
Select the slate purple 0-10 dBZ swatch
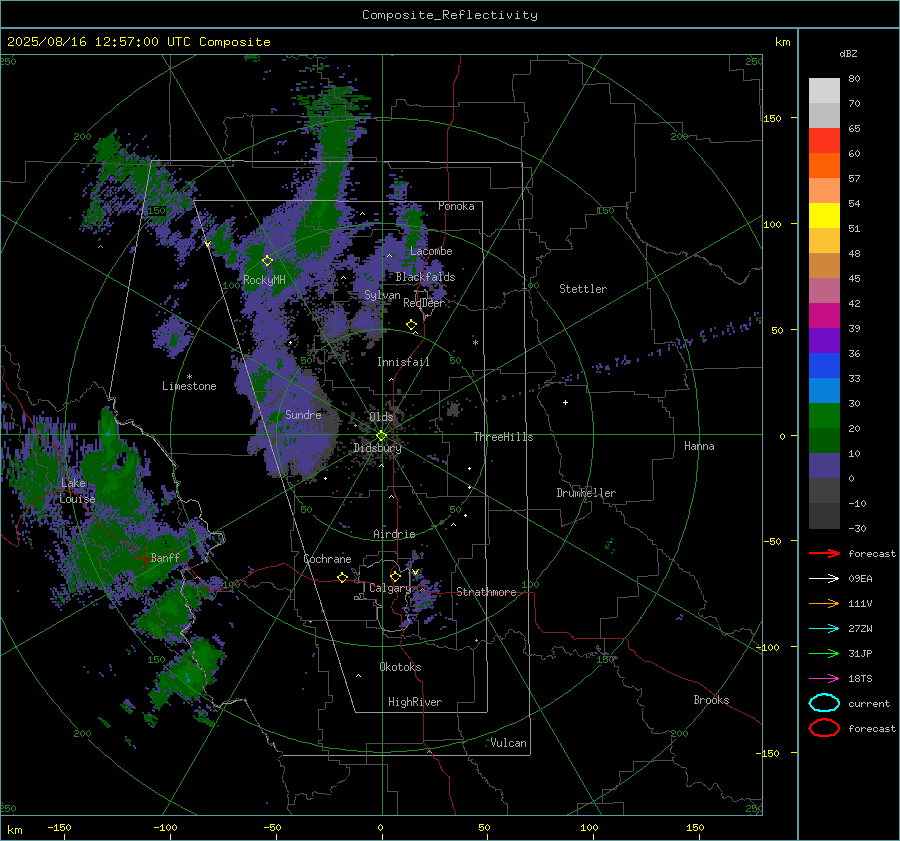click(824, 466)
